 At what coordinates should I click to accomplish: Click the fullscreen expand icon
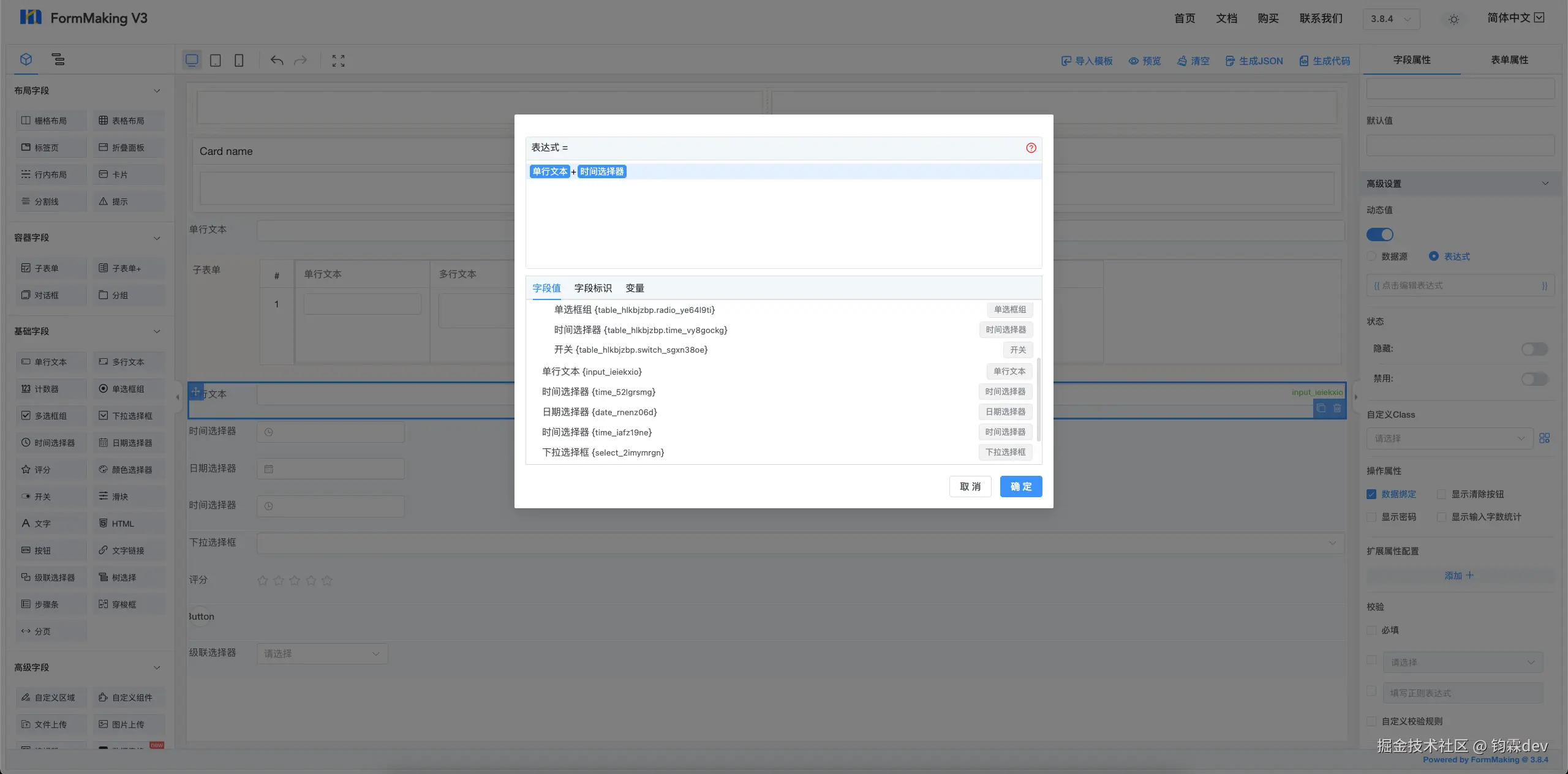[x=338, y=61]
